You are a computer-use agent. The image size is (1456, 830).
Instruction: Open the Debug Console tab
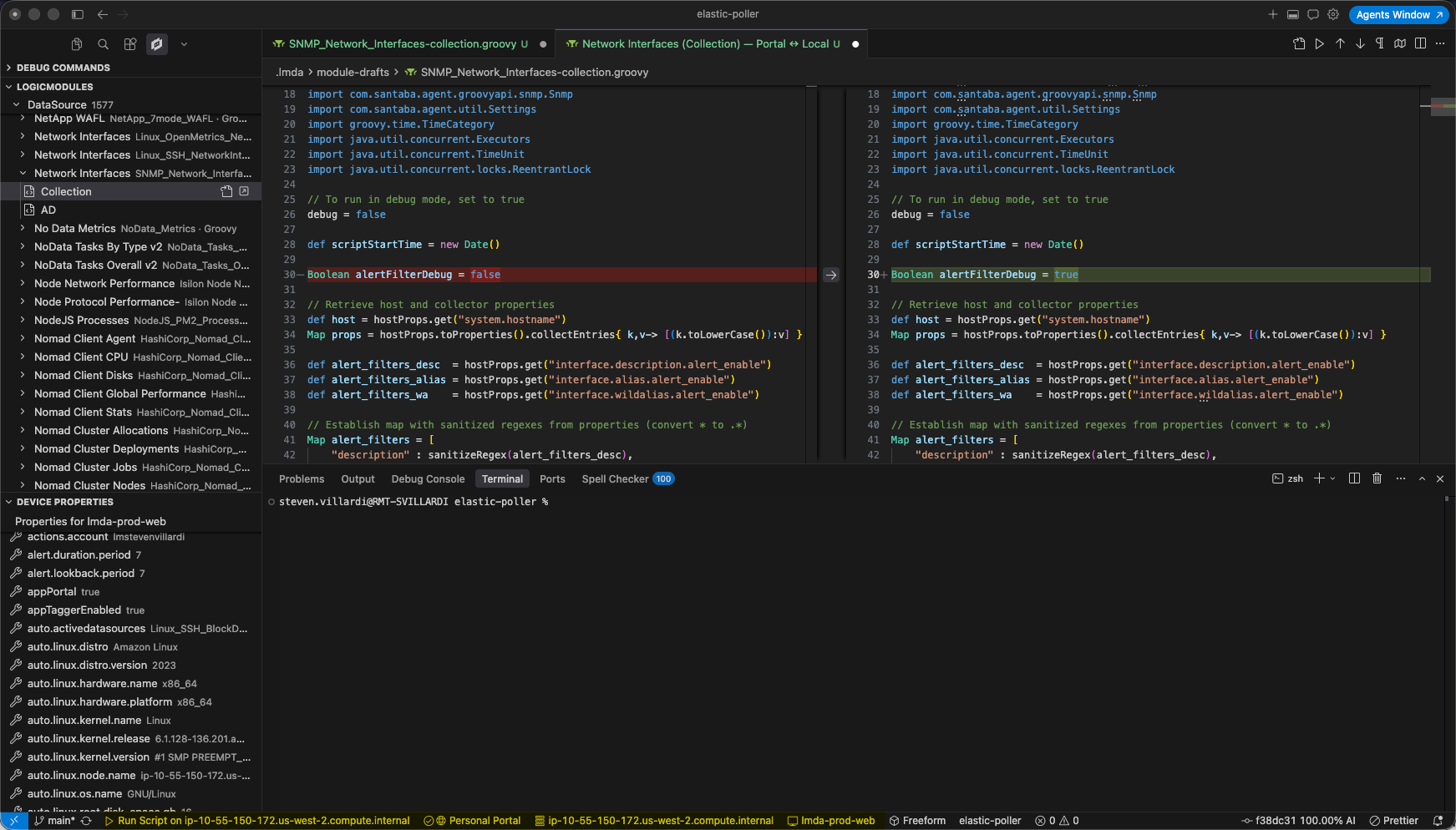point(428,479)
